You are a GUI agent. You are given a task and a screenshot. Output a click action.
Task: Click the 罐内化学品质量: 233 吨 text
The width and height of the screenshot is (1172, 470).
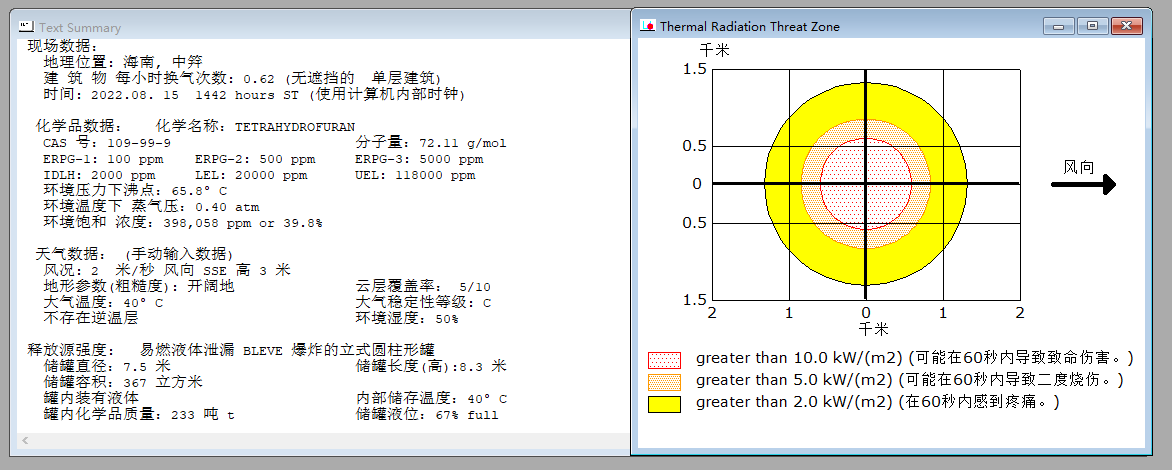click(x=139, y=415)
